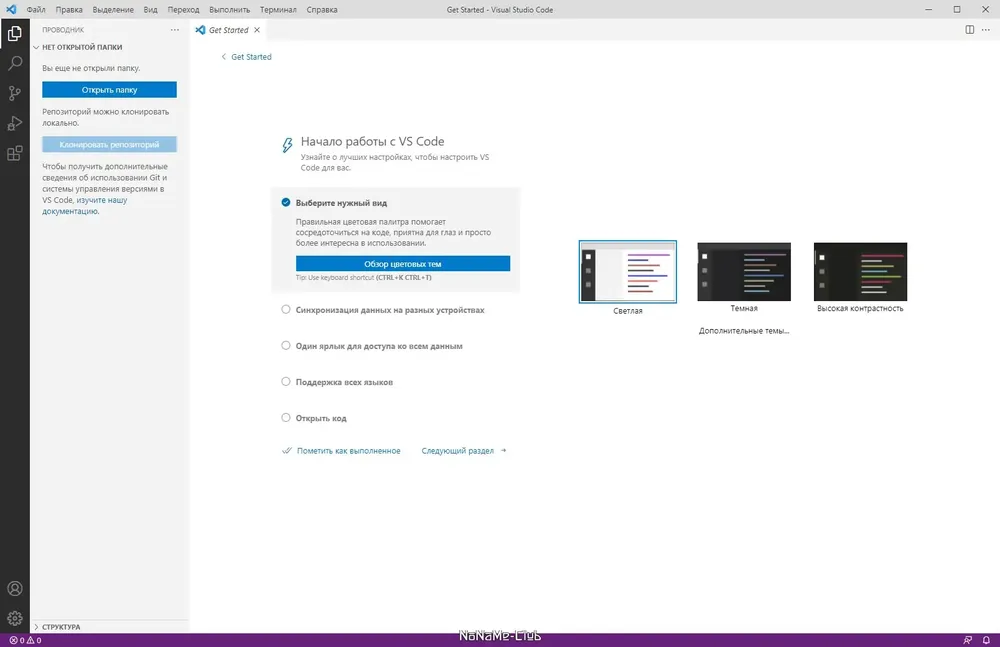Open the Выполнить menu
The height and width of the screenshot is (647, 1000).
click(230, 10)
